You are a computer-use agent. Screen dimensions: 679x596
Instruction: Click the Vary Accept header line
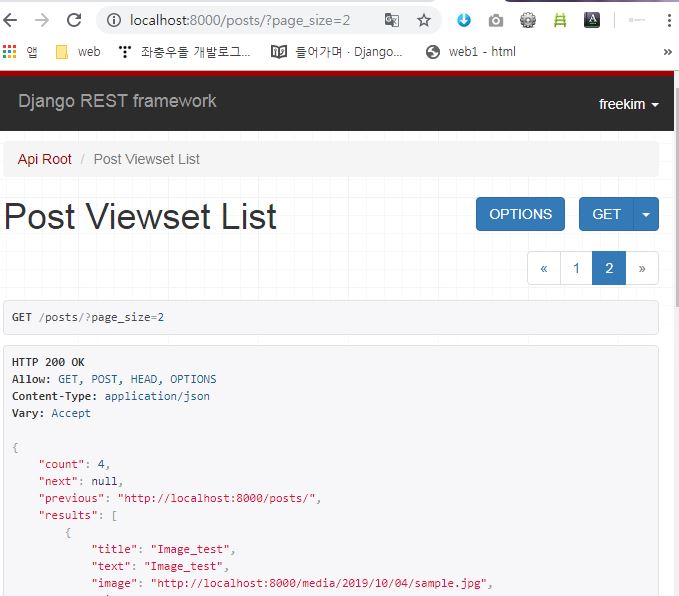pos(51,413)
